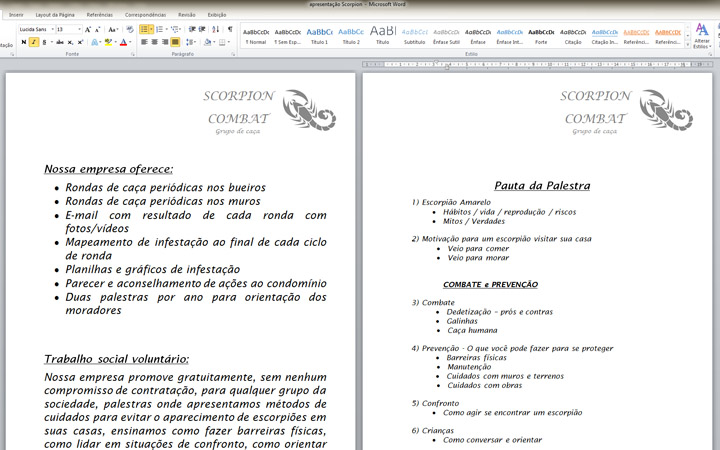
Task: Toggle bullet list button
Action: coord(144,29)
